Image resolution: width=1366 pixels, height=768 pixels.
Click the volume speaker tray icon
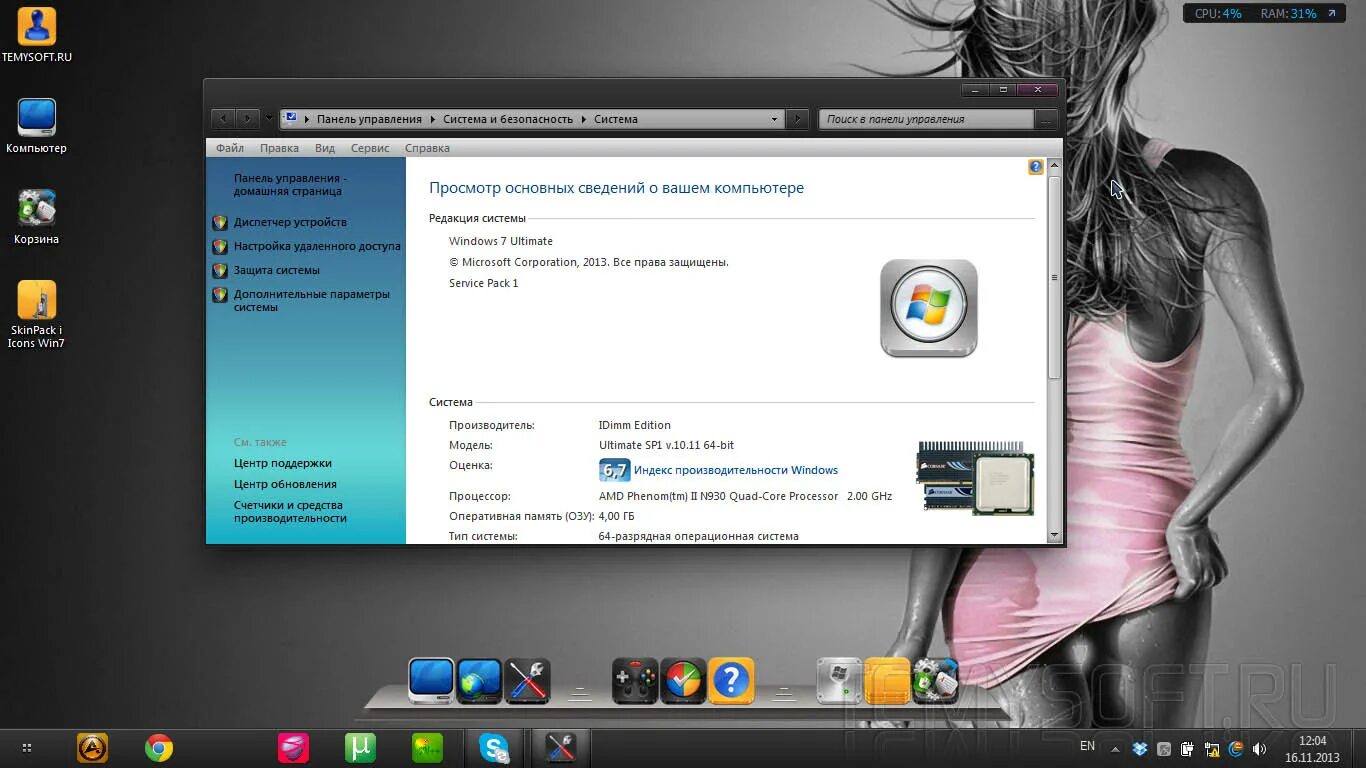tap(1259, 748)
